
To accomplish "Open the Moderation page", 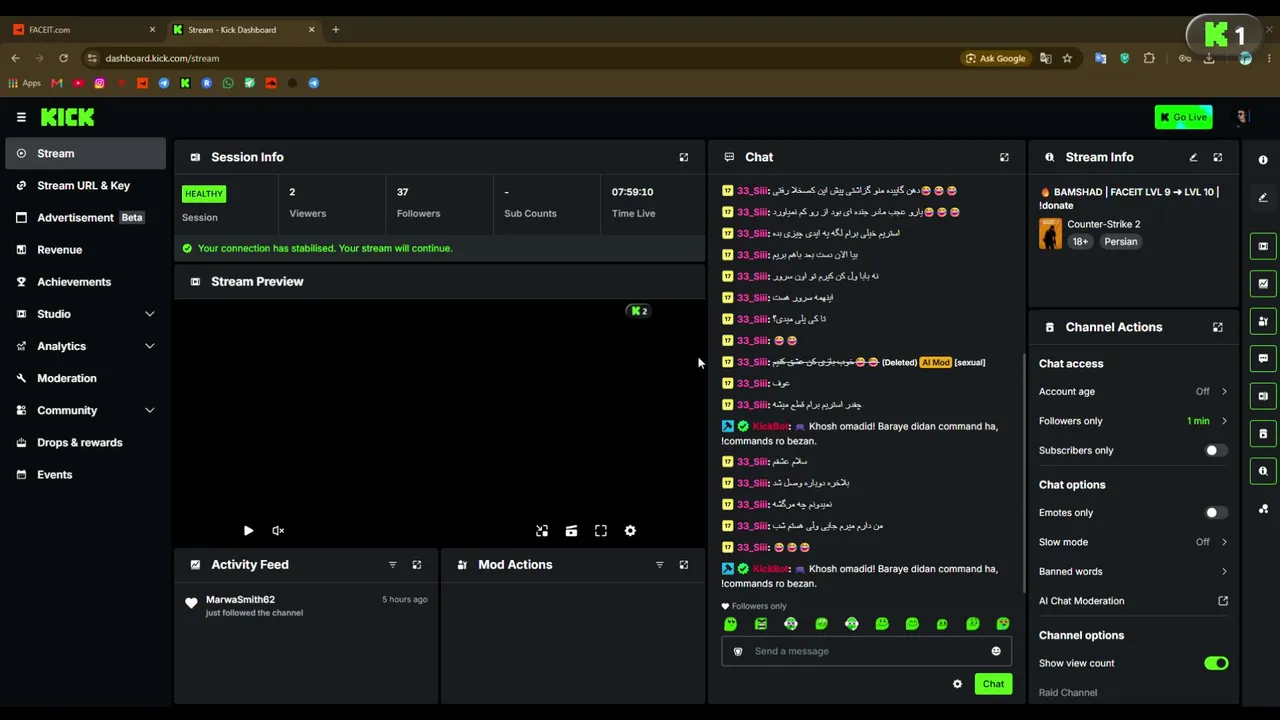I will [85, 378].
